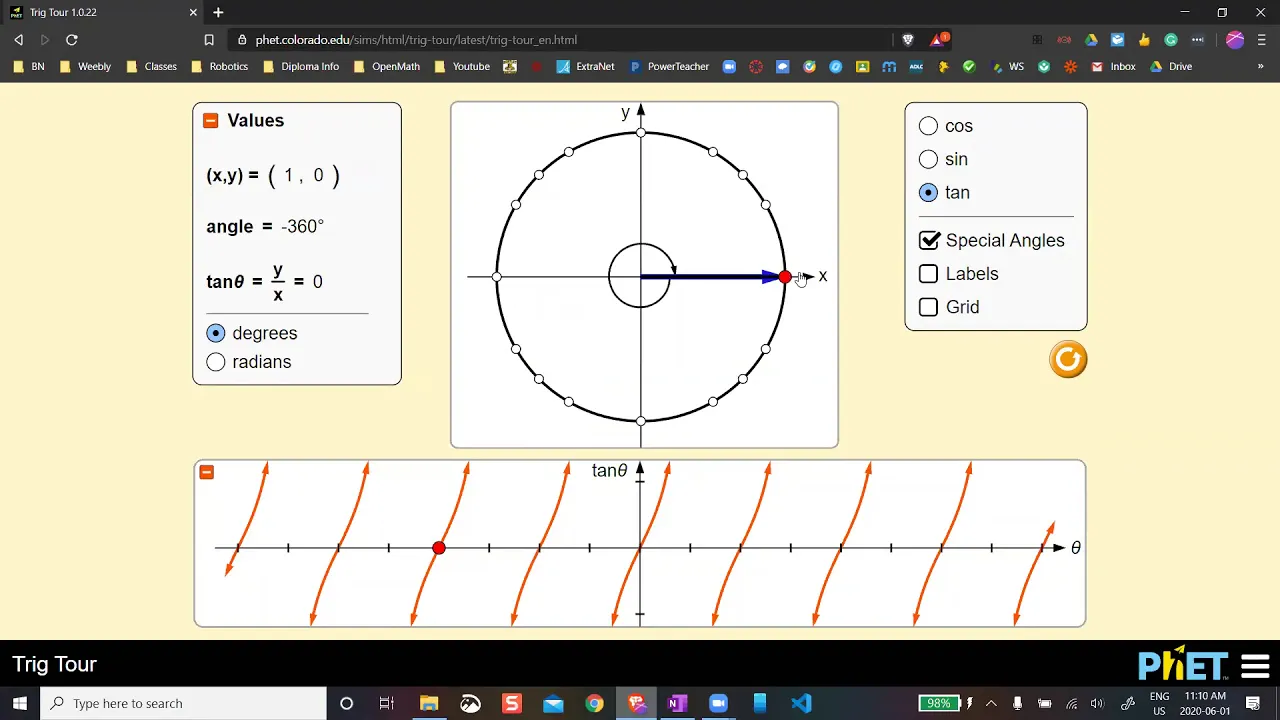The height and width of the screenshot is (720, 1280).
Task: Open Visual Studio Code from taskbar
Action: tap(801, 703)
